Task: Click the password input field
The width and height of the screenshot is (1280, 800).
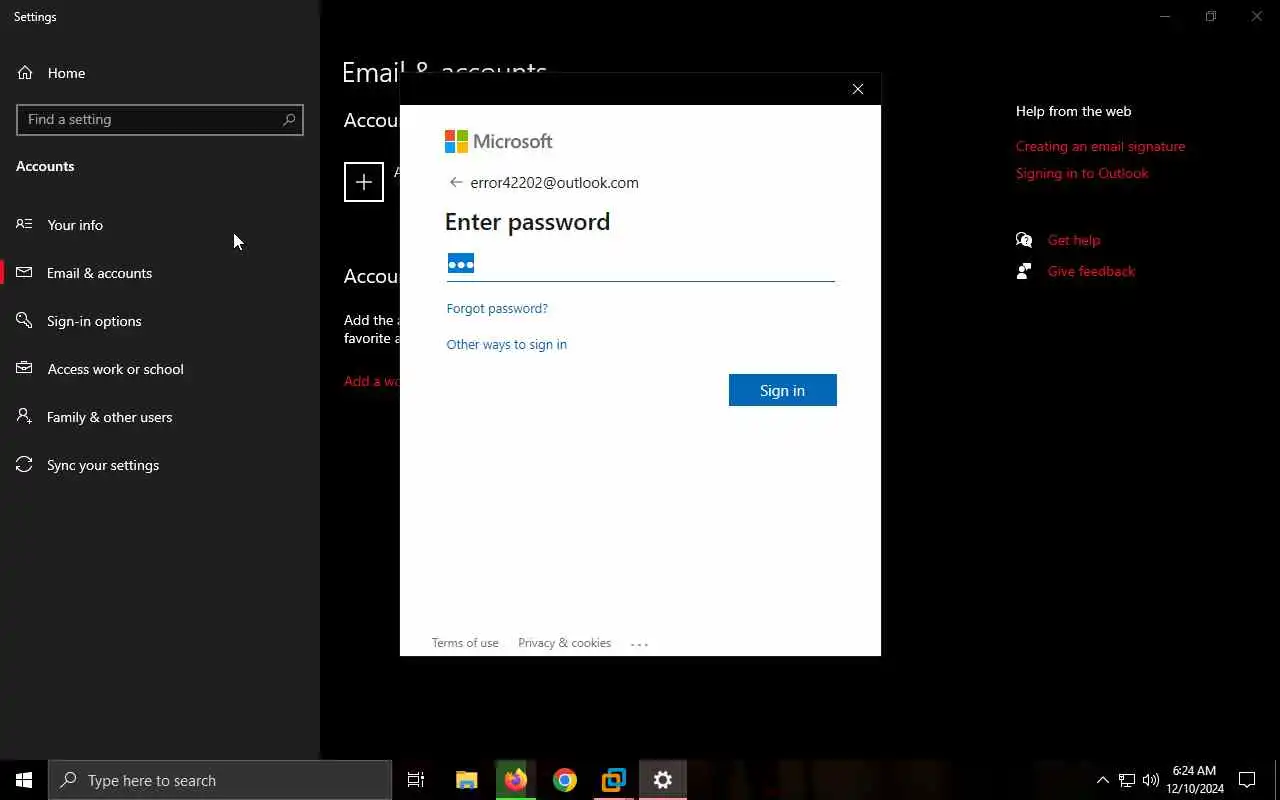Action: click(x=640, y=264)
